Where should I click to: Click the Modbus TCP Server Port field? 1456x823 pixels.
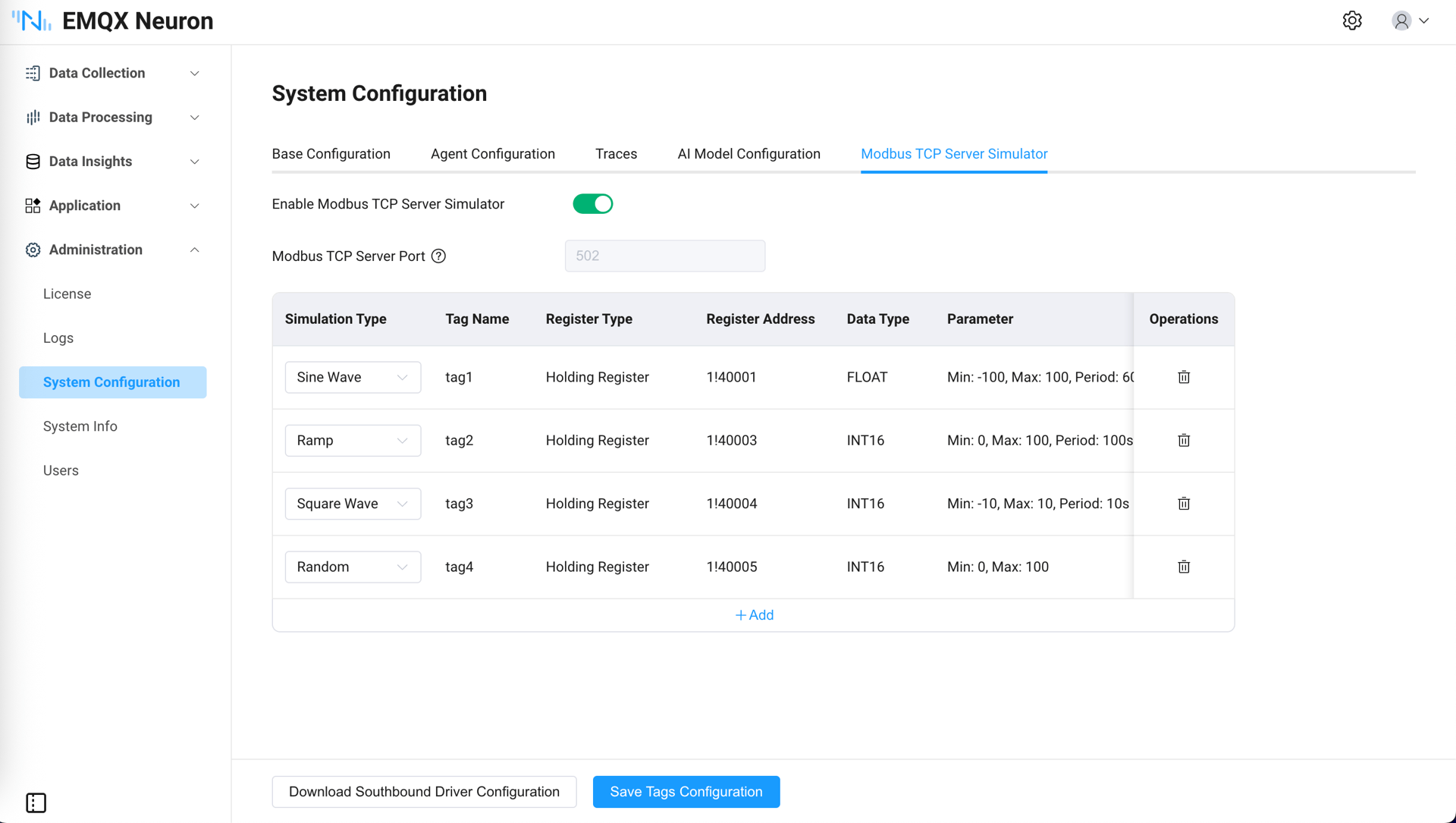[664, 256]
